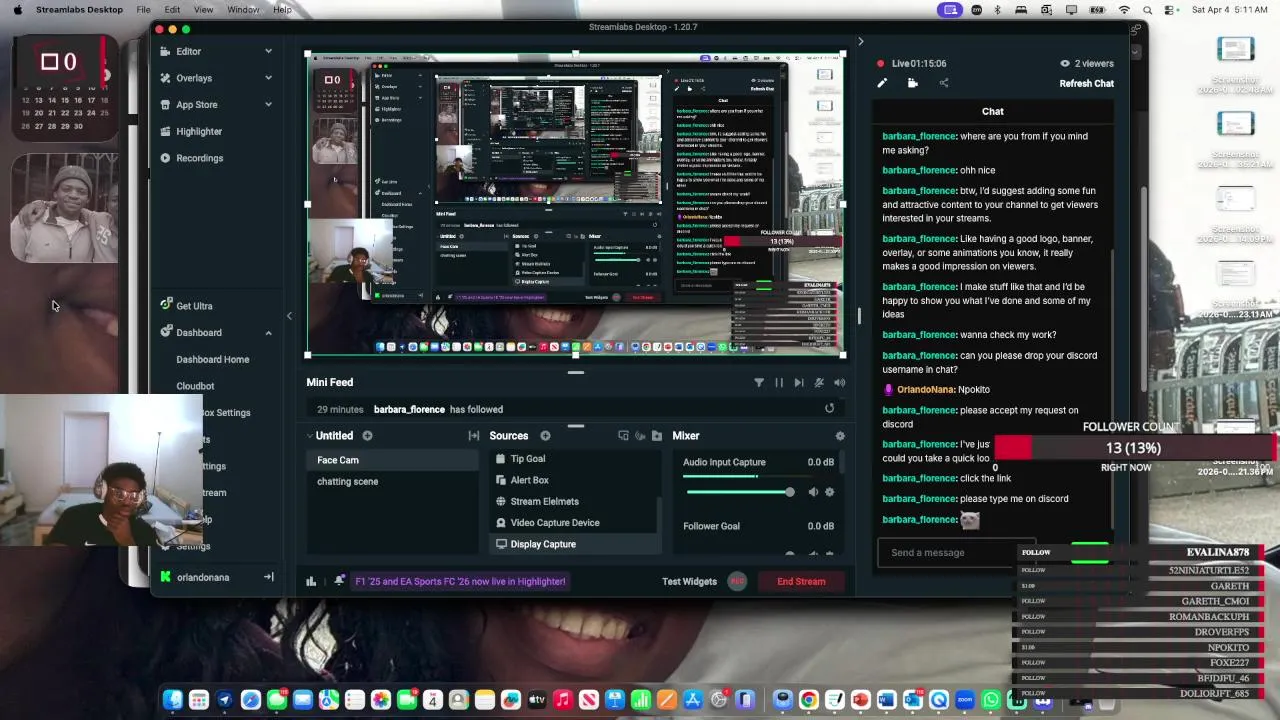Viewport: 1280px width, 720px height.
Task: Open the View menu
Action: coord(203,9)
